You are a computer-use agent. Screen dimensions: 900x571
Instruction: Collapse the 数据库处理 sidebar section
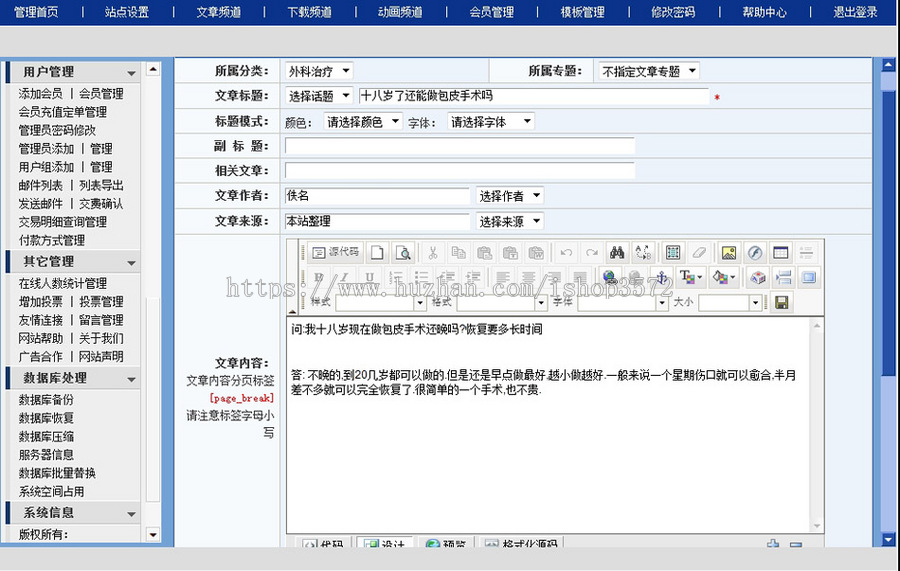click(131, 379)
